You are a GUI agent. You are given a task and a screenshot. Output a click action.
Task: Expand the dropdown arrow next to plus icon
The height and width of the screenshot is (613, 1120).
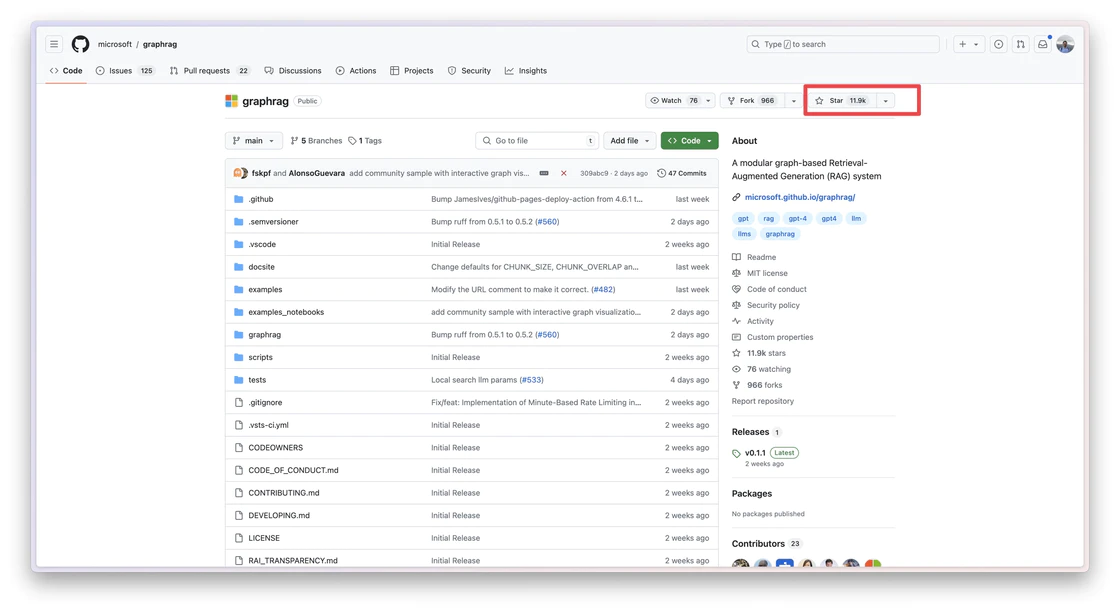tap(976, 44)
